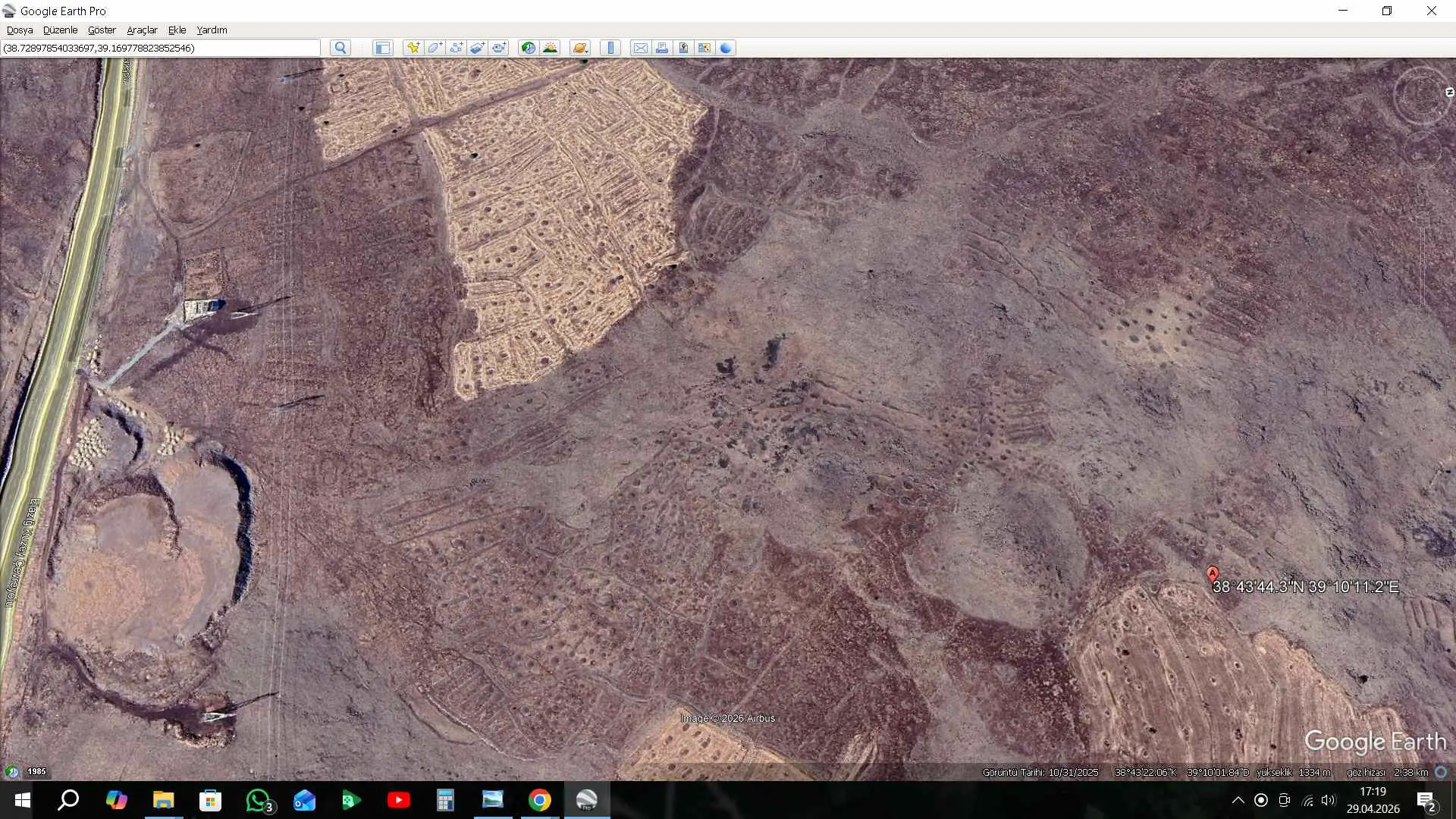Open notification center icon
This screenshot has height=819, width=1456.
pyautogui.click(x=1426, y=801)
